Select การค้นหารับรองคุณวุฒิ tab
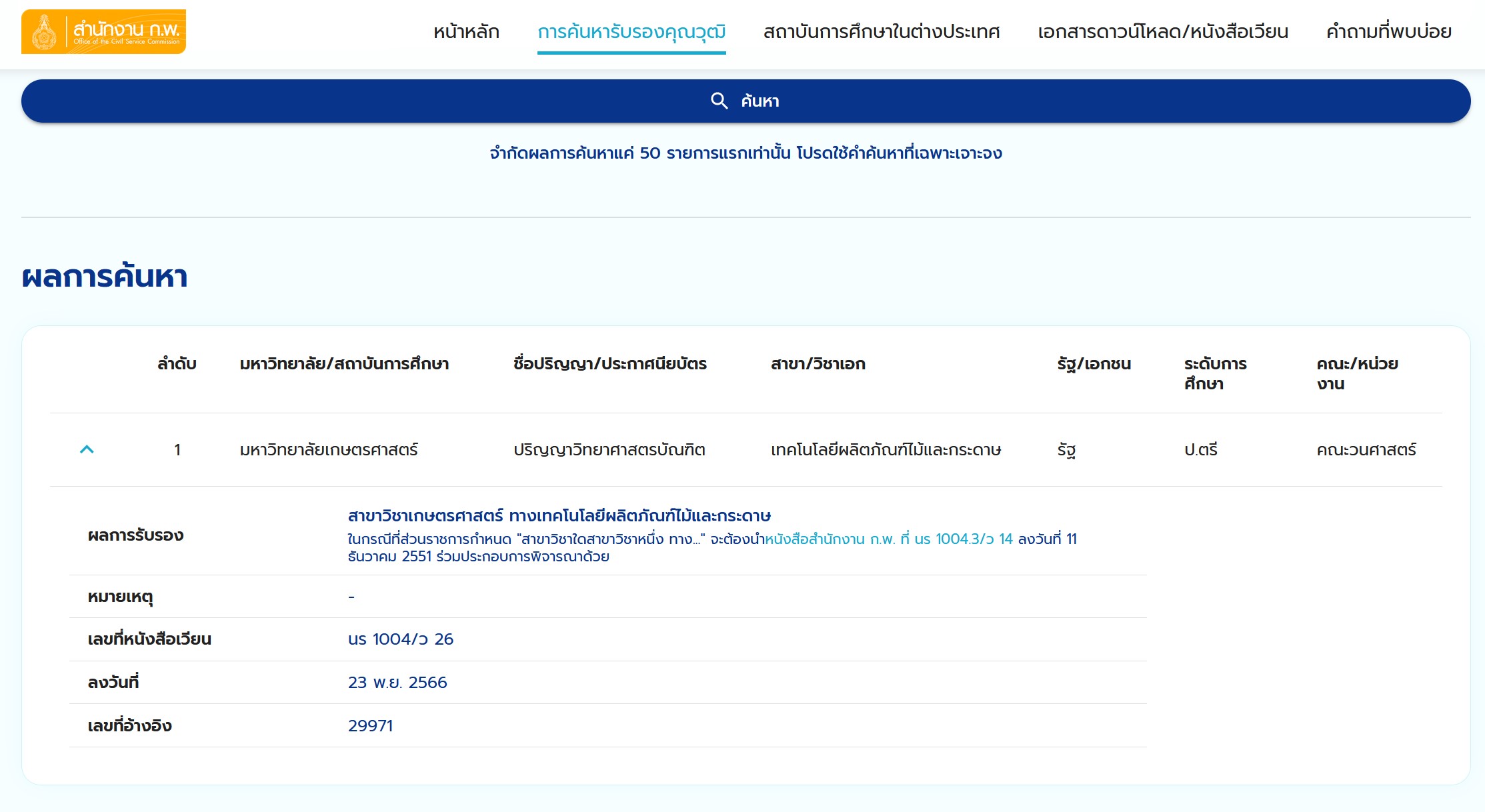Viewport: 1485px width, 812px height. [631, 31]
